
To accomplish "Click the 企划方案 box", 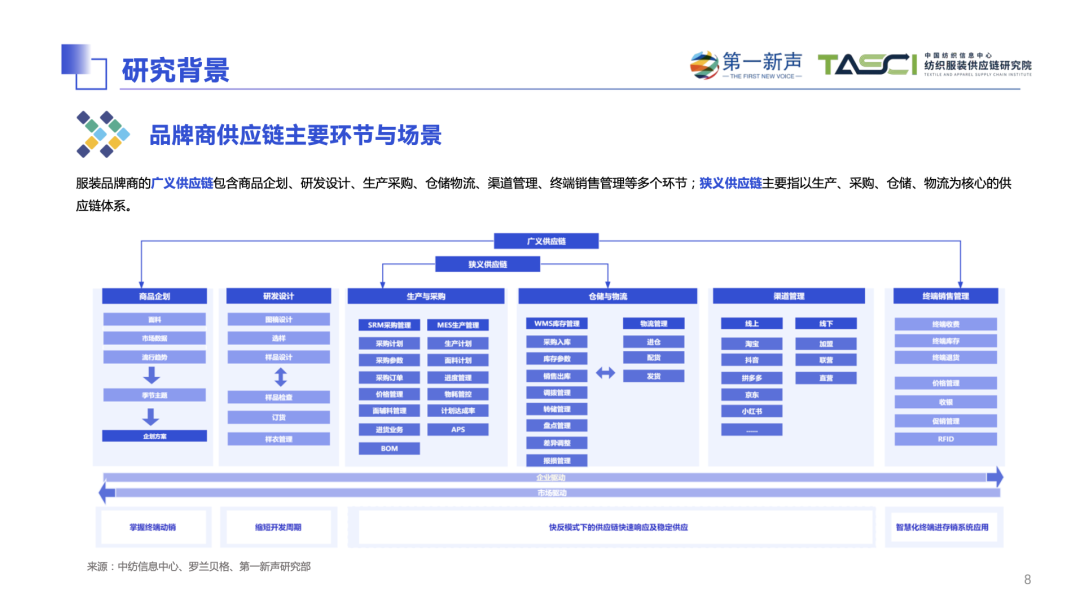I will click(x=154, y=436).
